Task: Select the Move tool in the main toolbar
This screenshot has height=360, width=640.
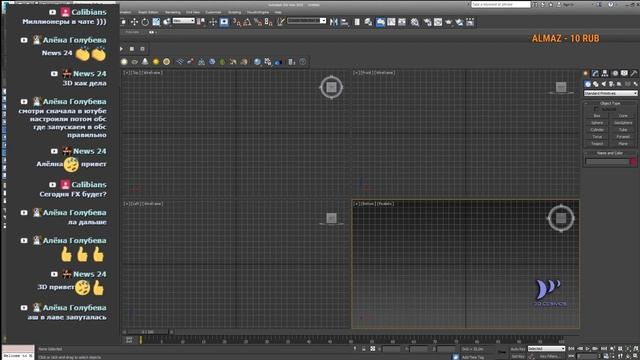Action: tap(134, 22)
